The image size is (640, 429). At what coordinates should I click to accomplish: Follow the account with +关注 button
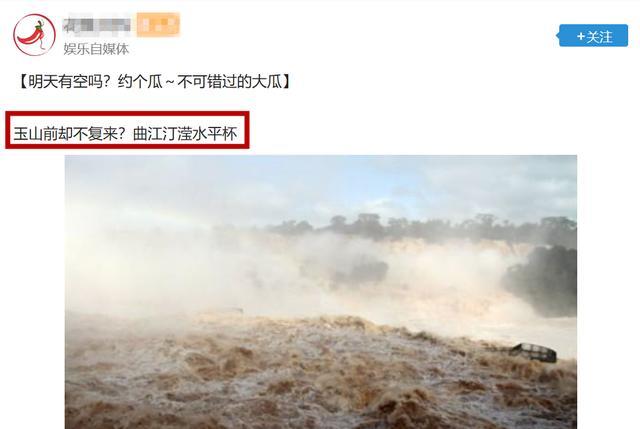click(593, 36)
